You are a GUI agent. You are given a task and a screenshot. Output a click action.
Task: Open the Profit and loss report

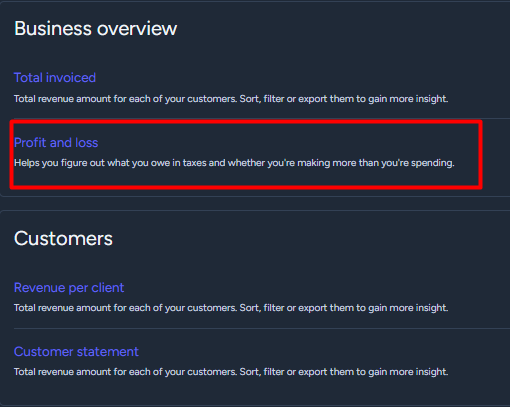[x=56, y=143]
